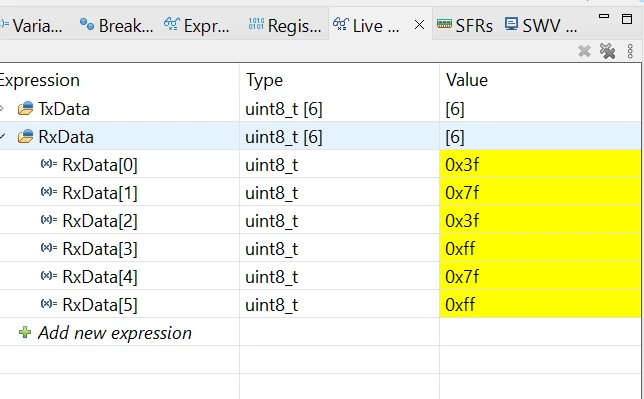Click the RxData type uint8_t [6]
Image resolution: width=644 pixels, height=399 pixels.
pos(284,137)
